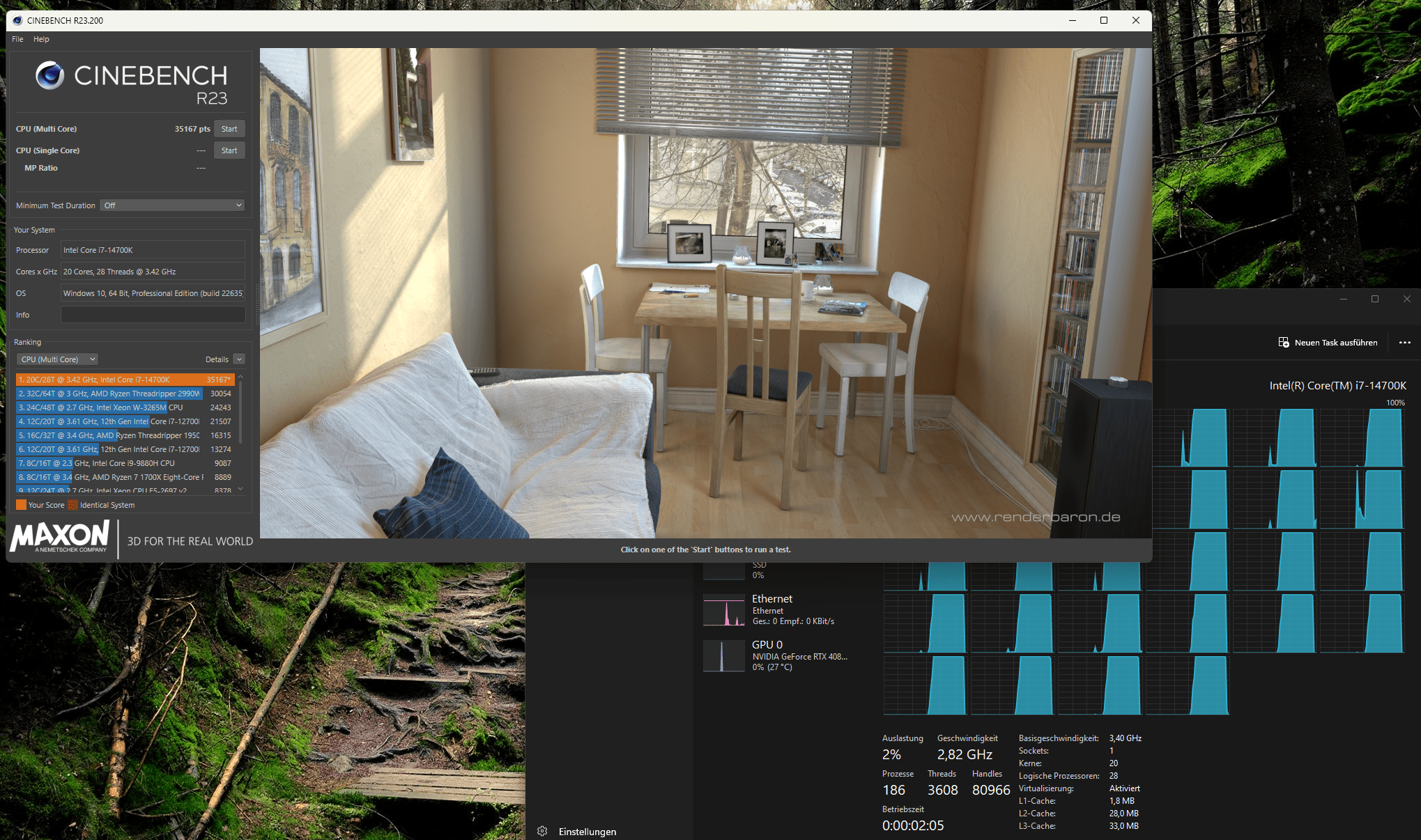This screenshot has width=1421, height=840.
Task: Click the 'Neuen Task ausführen' icon
Action: 1283,343
